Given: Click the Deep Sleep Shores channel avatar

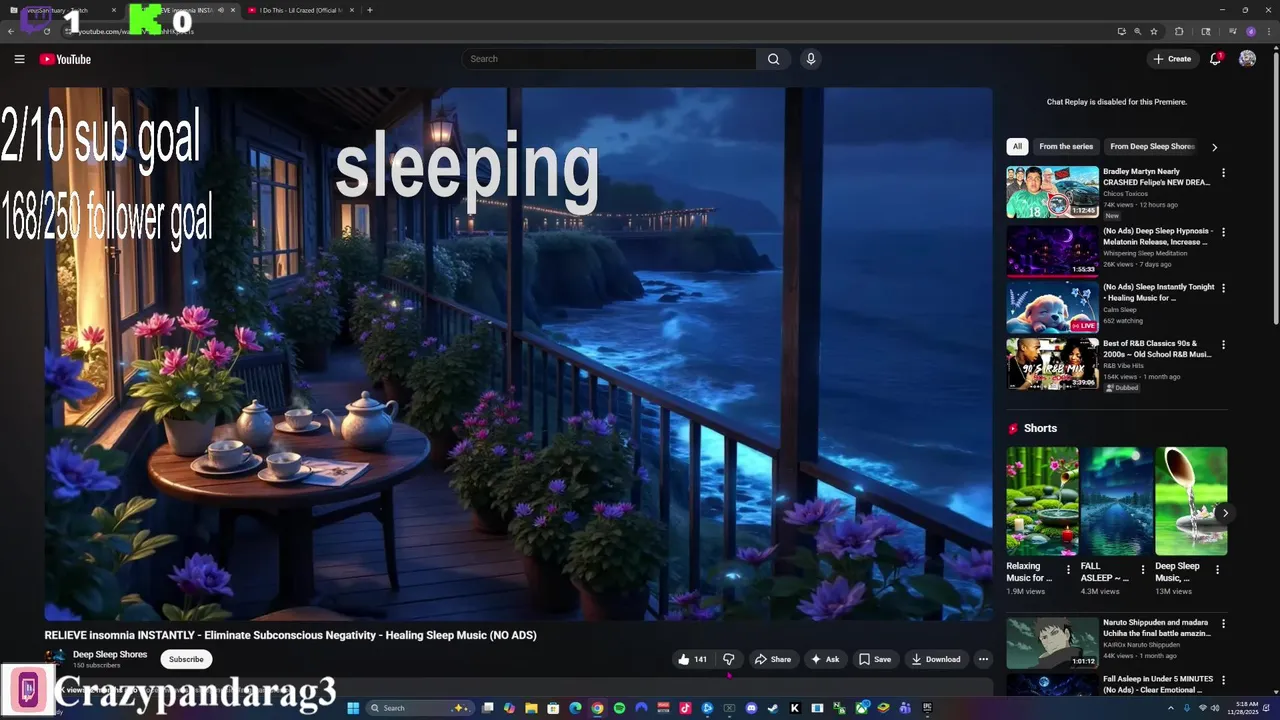Looking at the screenshot, I should pos(55,658).
